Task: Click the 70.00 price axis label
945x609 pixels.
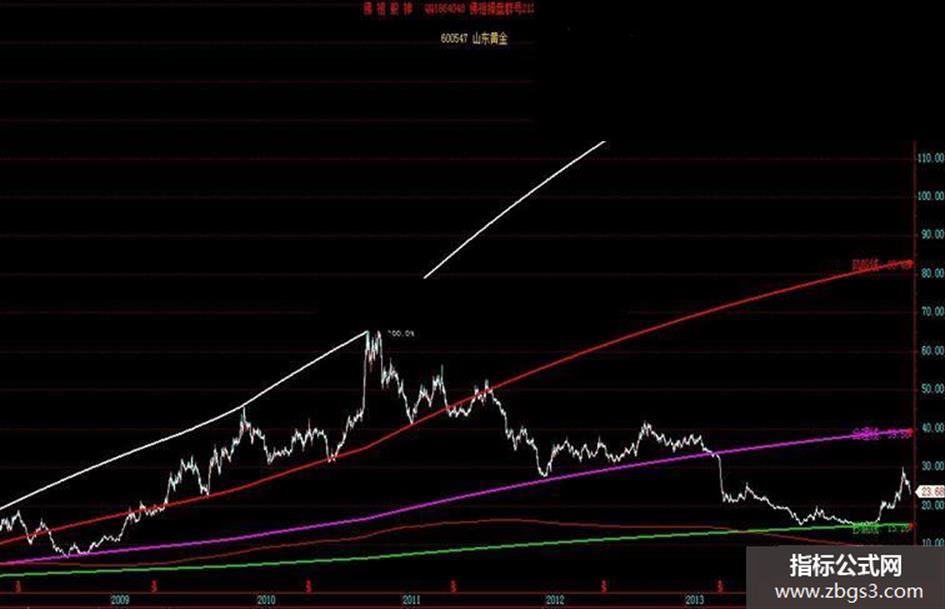Action: tap(932, 312)
